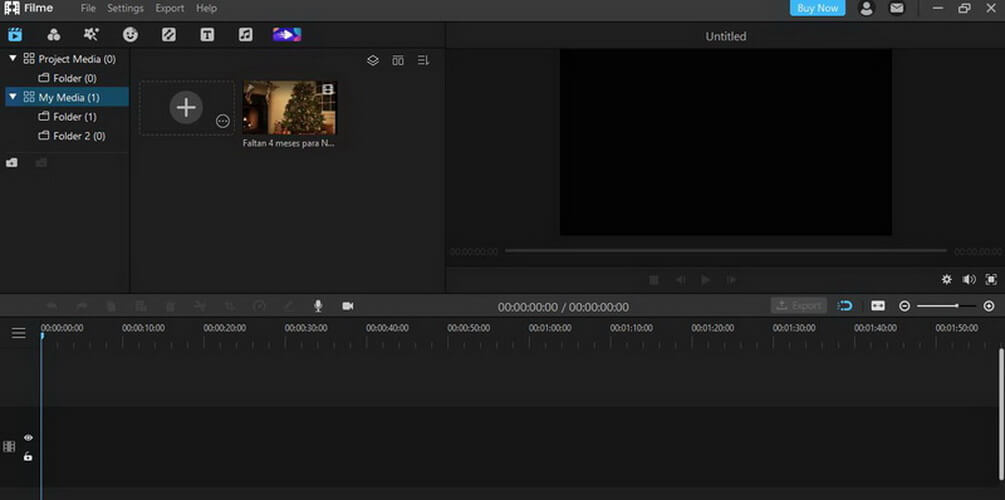Click the Filme logo in the title bar
The image size is (1005, 500).
click(x=29, y=8)
